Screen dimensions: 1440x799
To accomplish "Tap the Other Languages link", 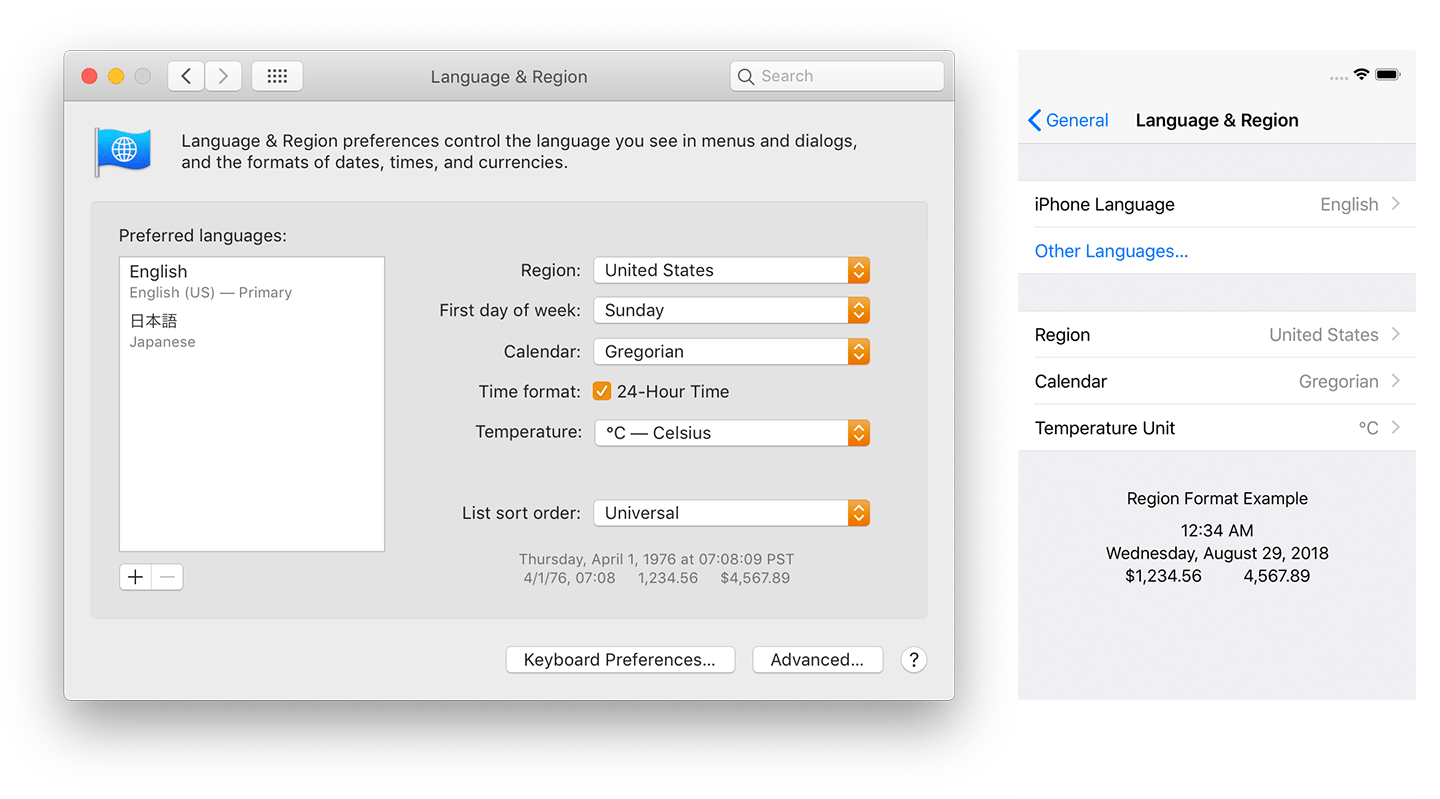I will tap(1111, 251).
